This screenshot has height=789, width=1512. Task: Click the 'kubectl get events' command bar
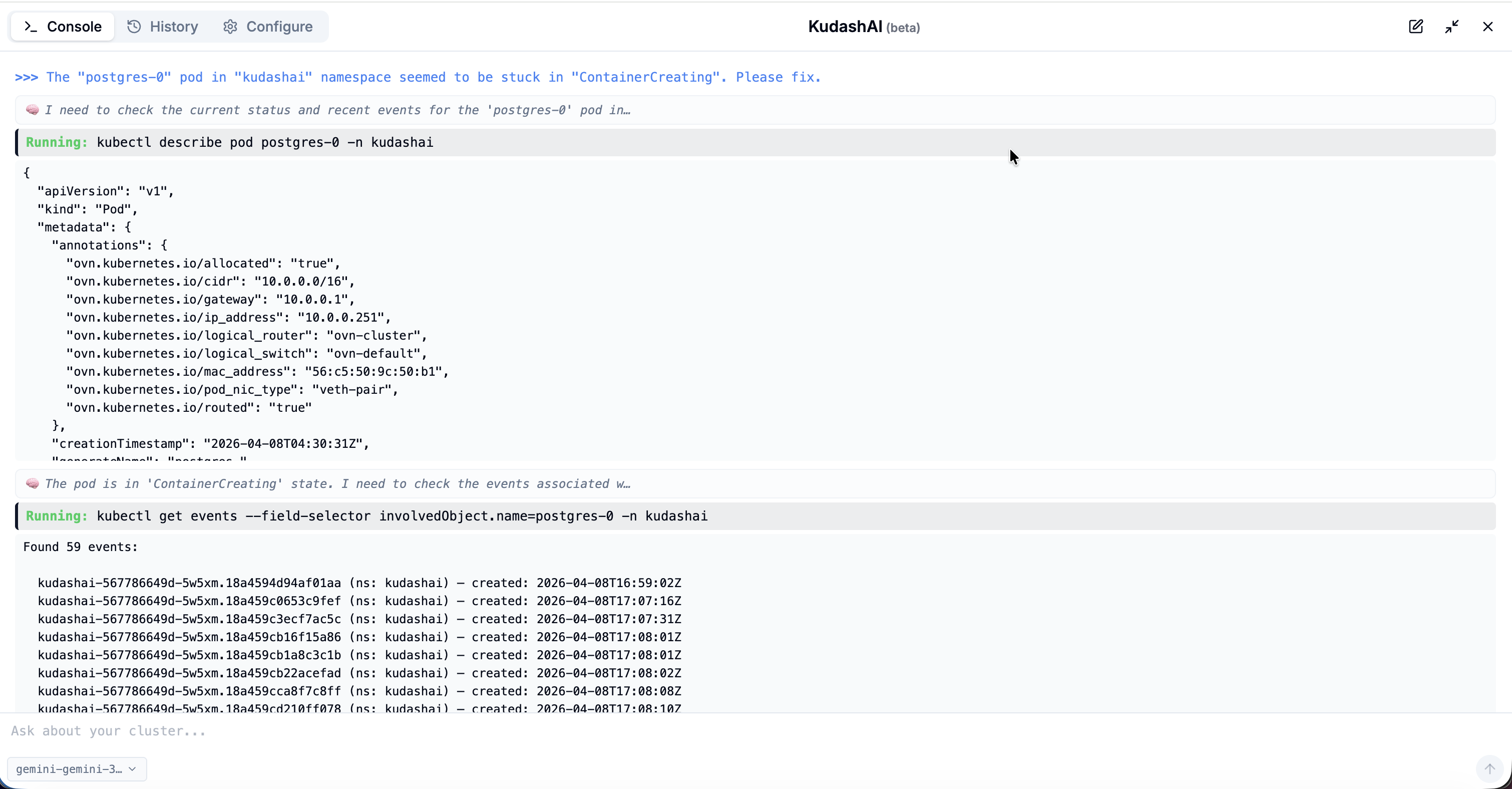coord(755,516)
